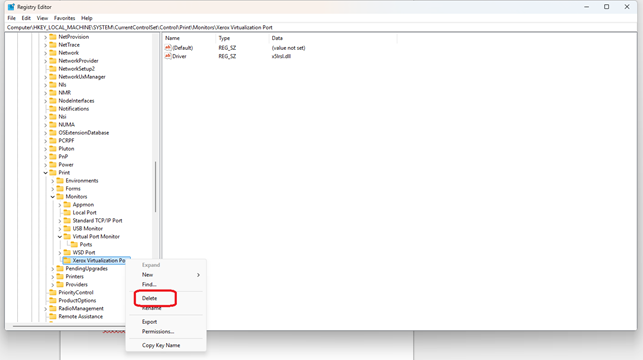The width and height of the screenshot is (643, 360).
Task: Click the OSExtensionDatabase folder icon
Action: pyautogui.click(x=53, y=132)
